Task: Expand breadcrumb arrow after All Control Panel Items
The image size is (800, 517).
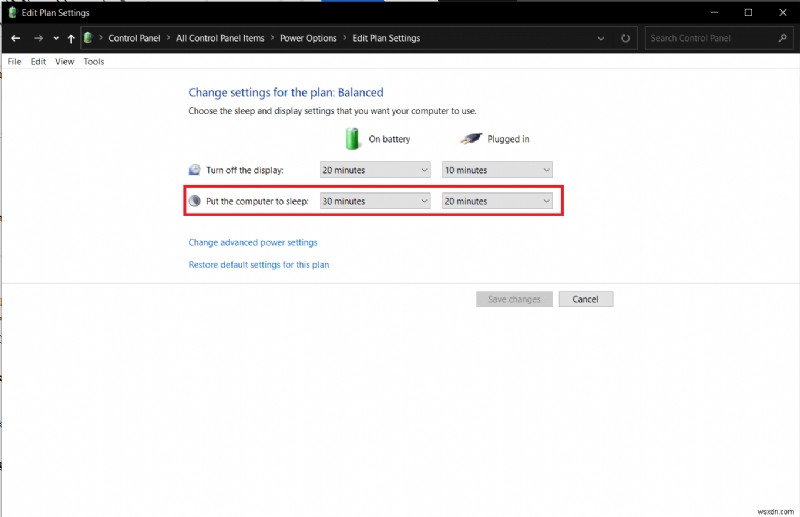Action: click(272, 38)
